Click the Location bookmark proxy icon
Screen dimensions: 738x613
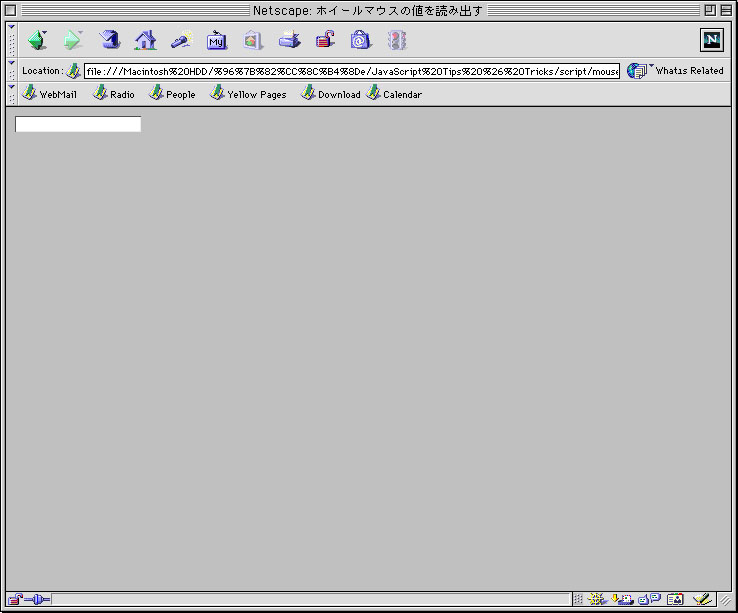(73, 71)
